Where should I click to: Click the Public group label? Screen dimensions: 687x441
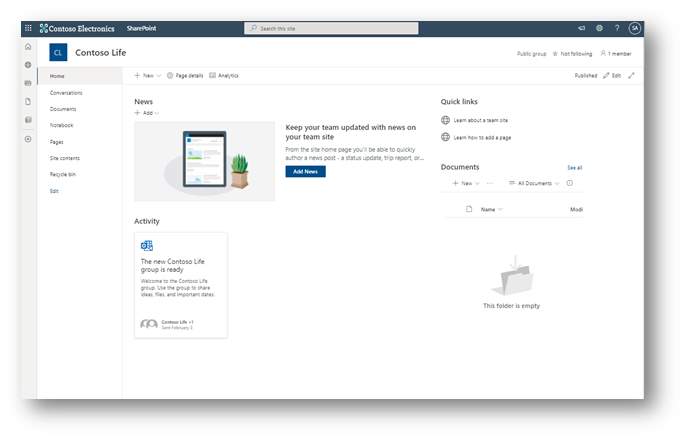click(x=531, y=54)
